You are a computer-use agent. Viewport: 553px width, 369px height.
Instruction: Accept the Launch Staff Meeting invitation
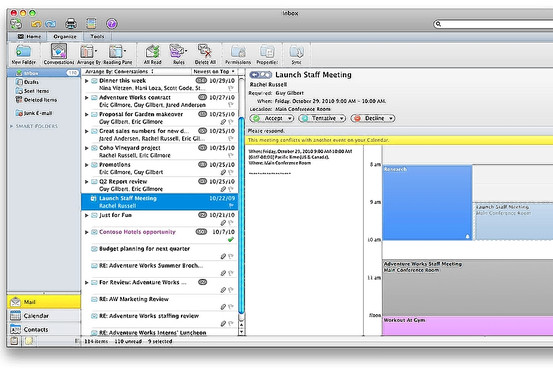272,118
